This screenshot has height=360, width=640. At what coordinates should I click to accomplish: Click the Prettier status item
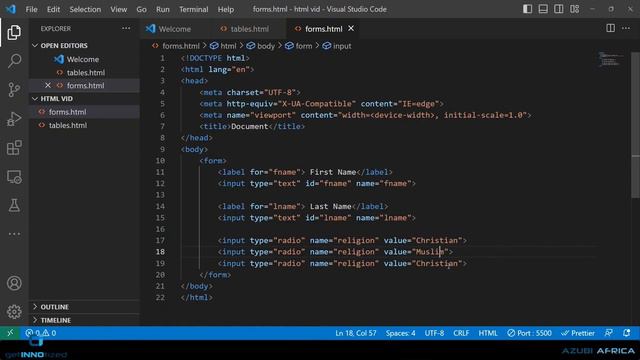click(578, 333)
